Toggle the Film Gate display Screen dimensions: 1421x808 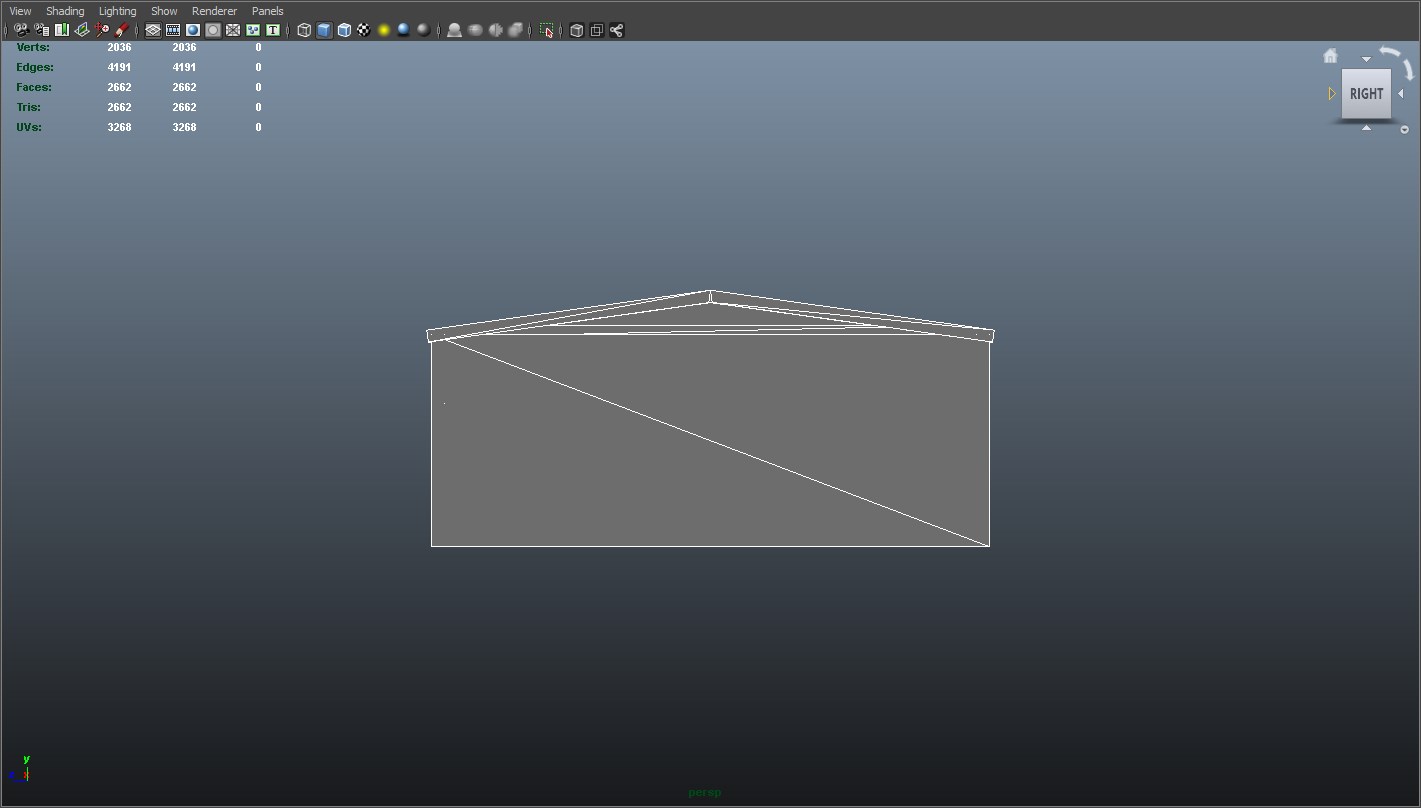pyautogui.click(x=173, y=30)
